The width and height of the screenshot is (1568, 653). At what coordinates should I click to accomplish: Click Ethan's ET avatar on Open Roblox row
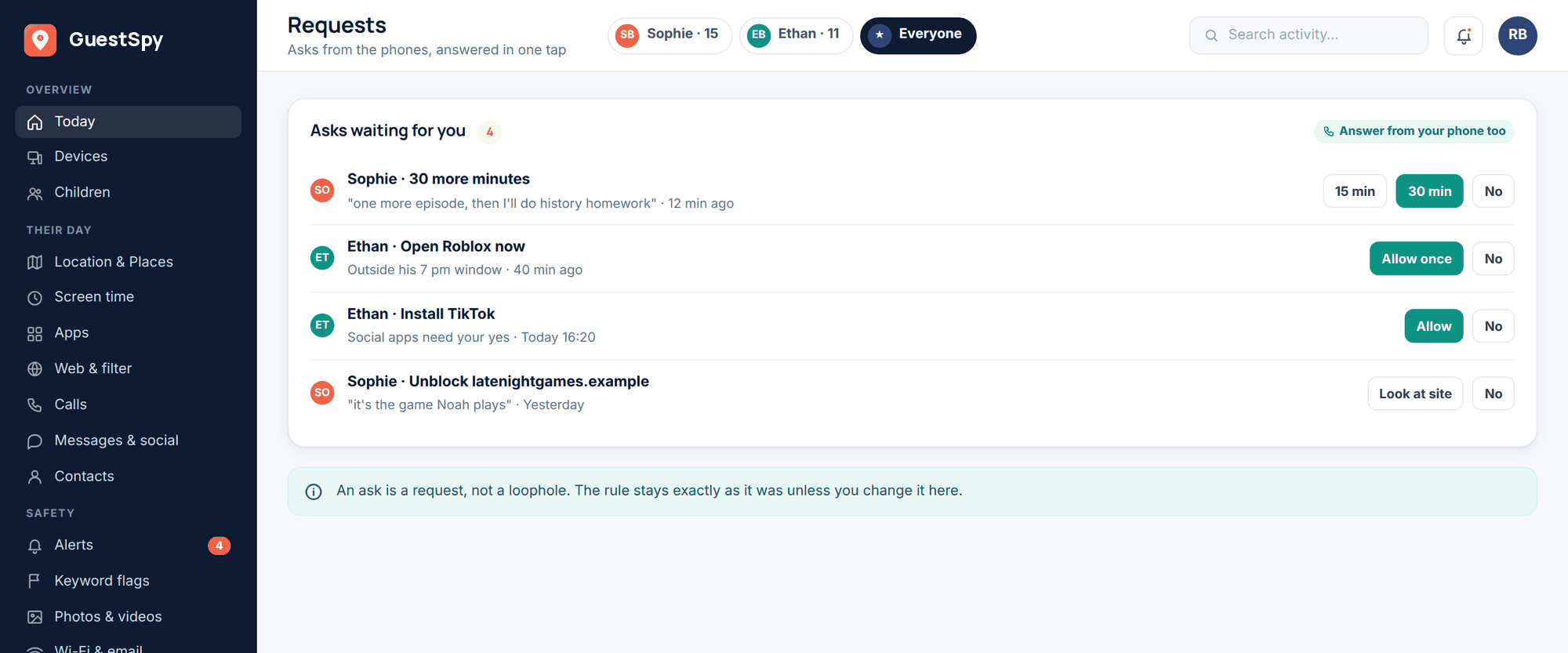click(x=322, y=258)
